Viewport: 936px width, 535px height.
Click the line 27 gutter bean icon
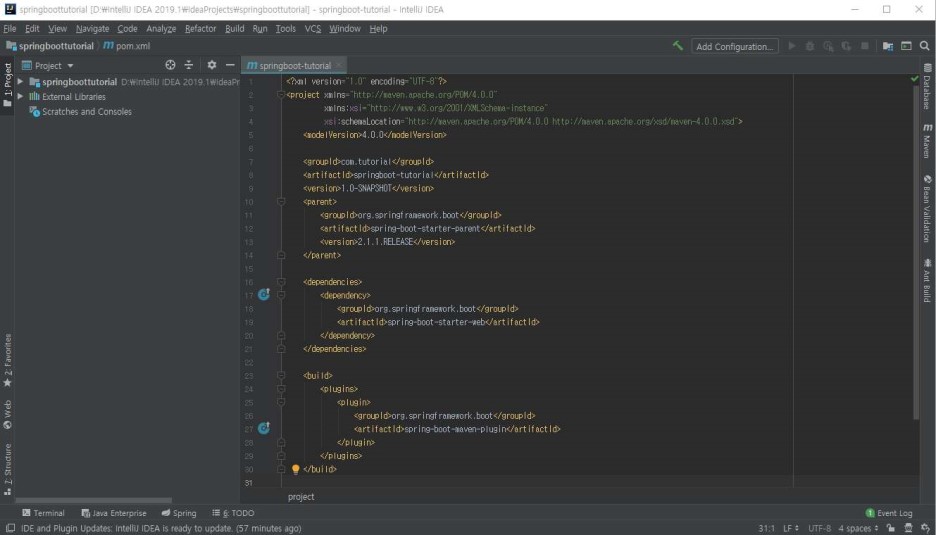coord(264,428)
